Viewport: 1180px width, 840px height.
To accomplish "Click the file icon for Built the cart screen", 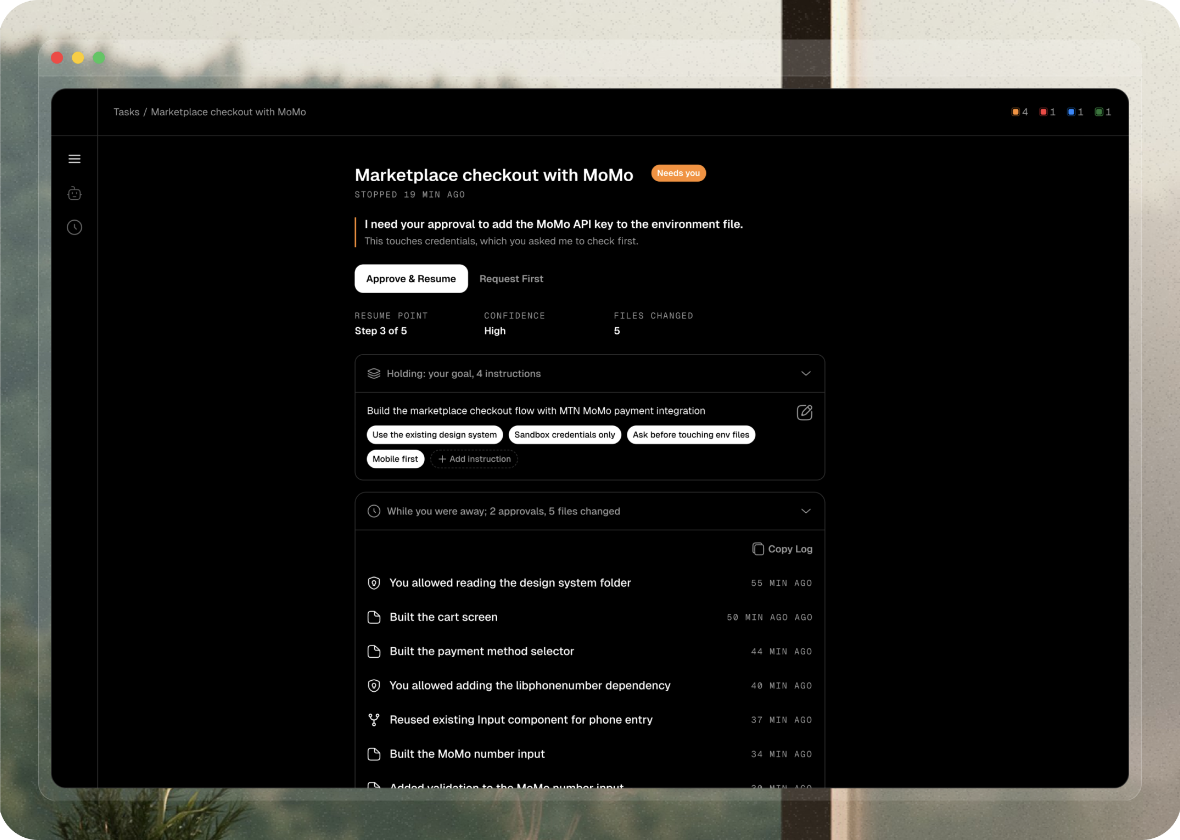I will pyautogui.click(x=374, y=617).
